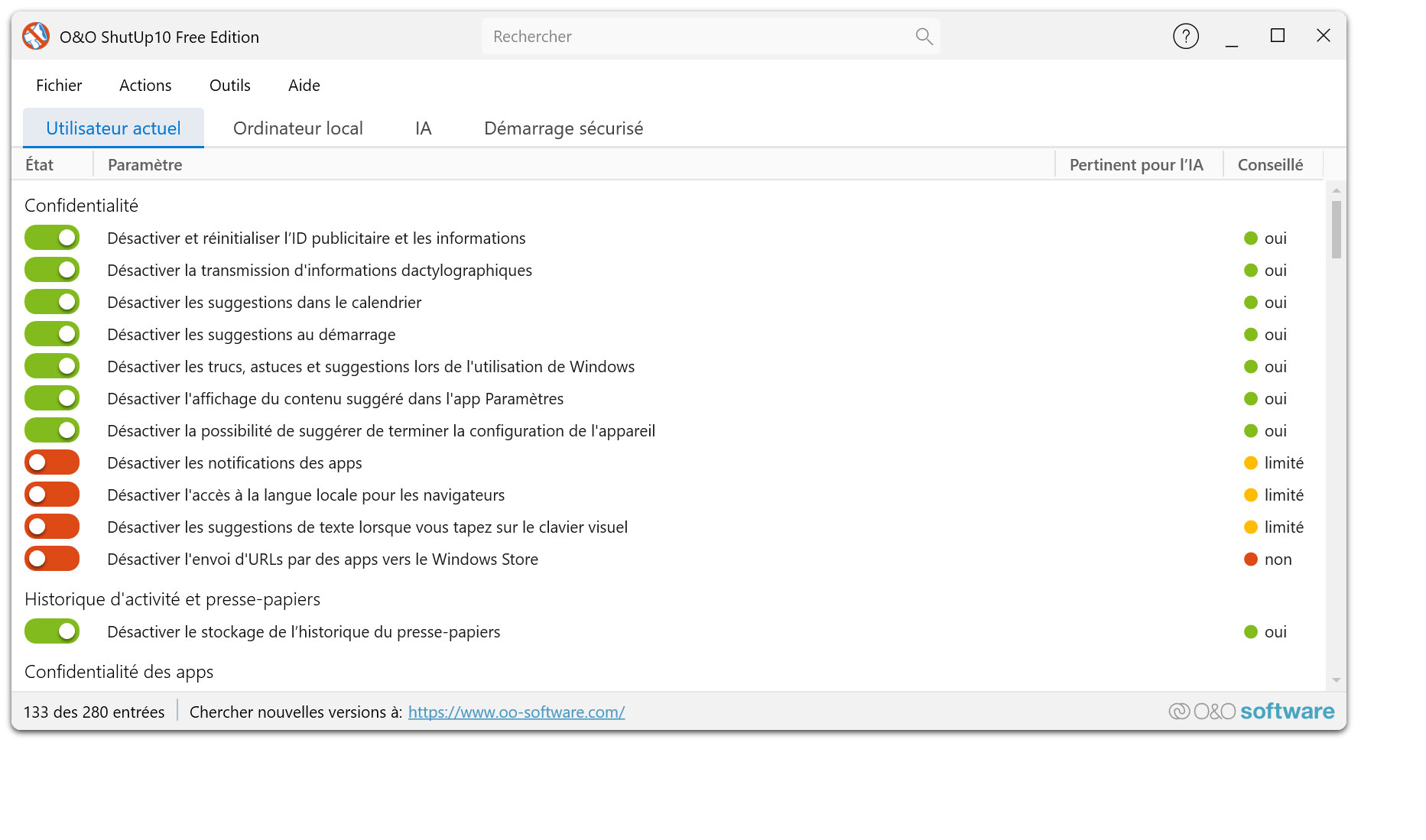Toggle Windows tips and tricks setting
Image resolution: width=1426 pixels, height=840 pixels.
(x=52, y=366)
